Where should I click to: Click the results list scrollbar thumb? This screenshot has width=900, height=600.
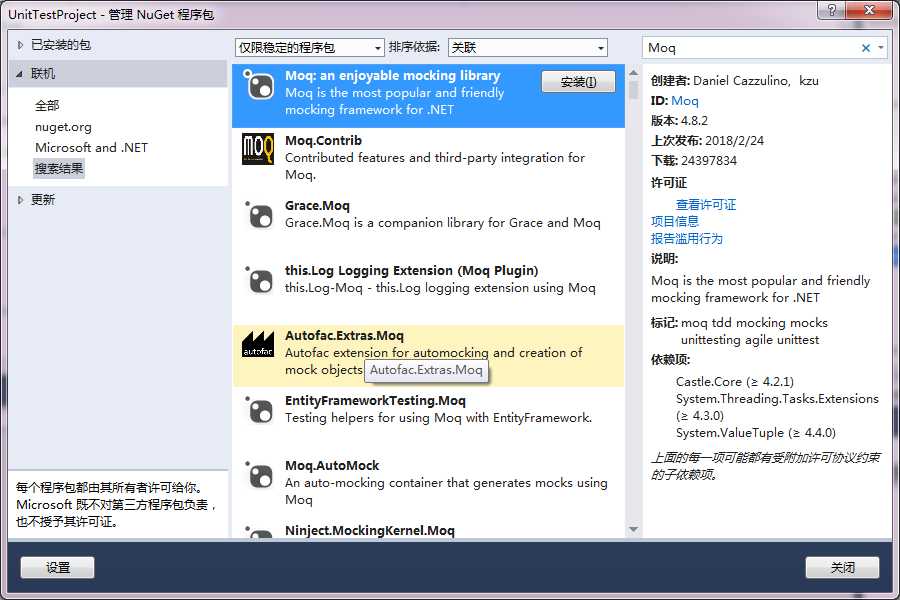tap(633, 90)
